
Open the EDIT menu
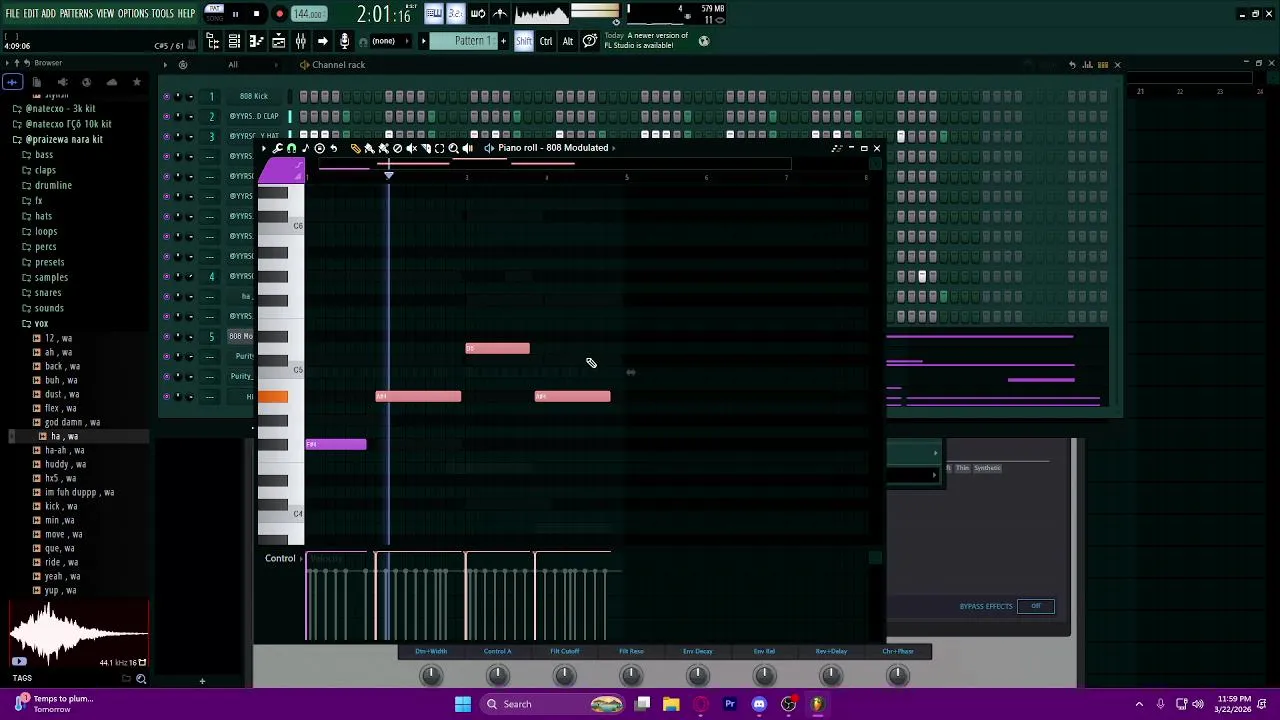31,14
